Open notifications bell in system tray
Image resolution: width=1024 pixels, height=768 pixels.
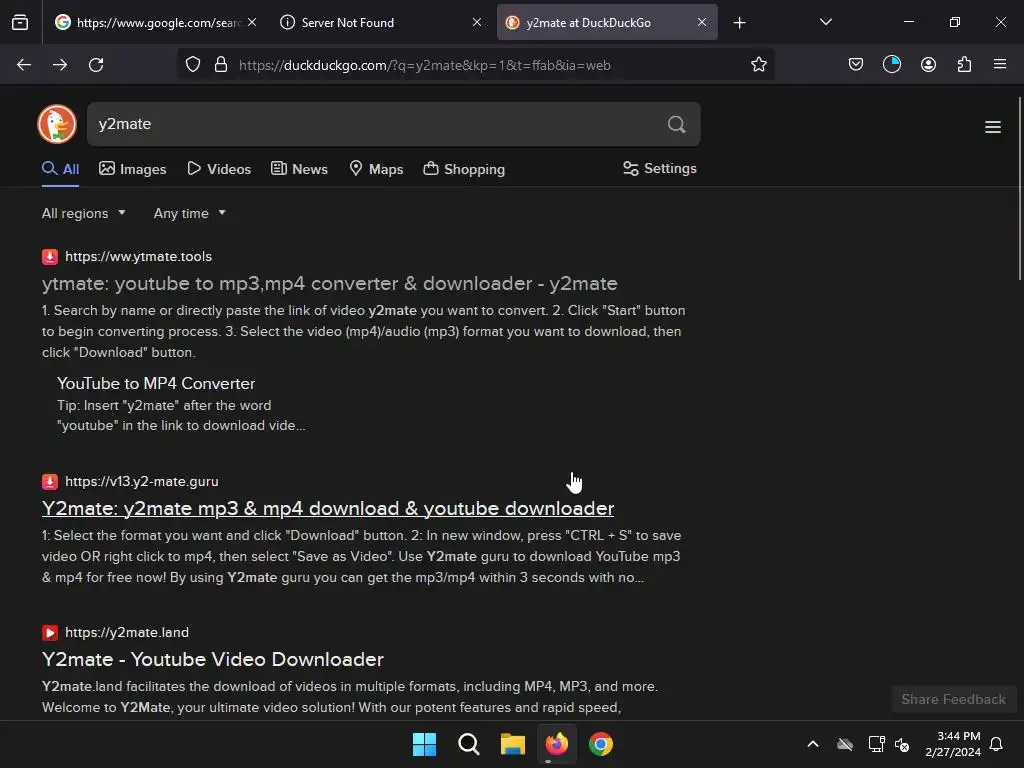point(996,744)
